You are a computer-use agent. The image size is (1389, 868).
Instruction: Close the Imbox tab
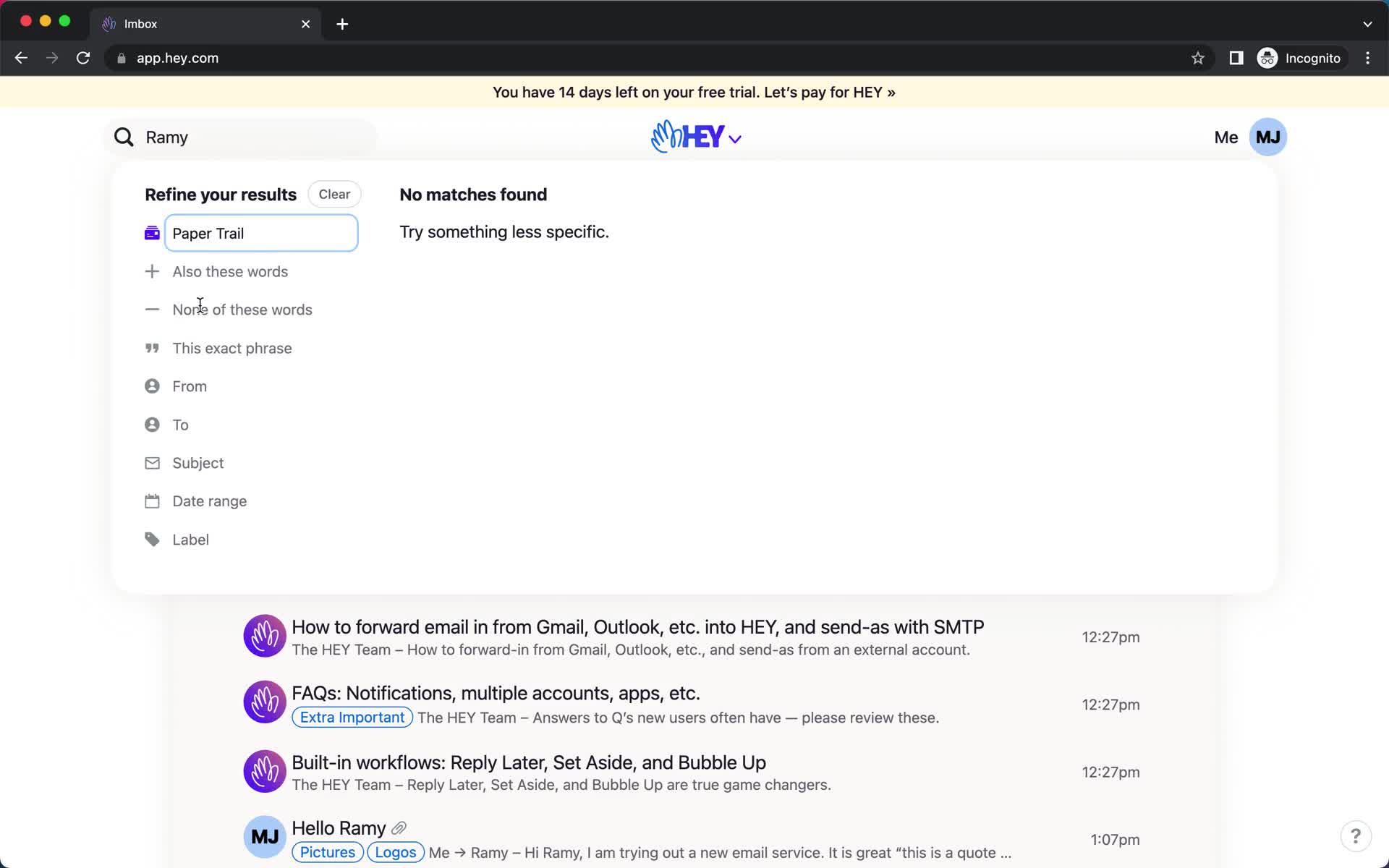click(x=305, y=24)
